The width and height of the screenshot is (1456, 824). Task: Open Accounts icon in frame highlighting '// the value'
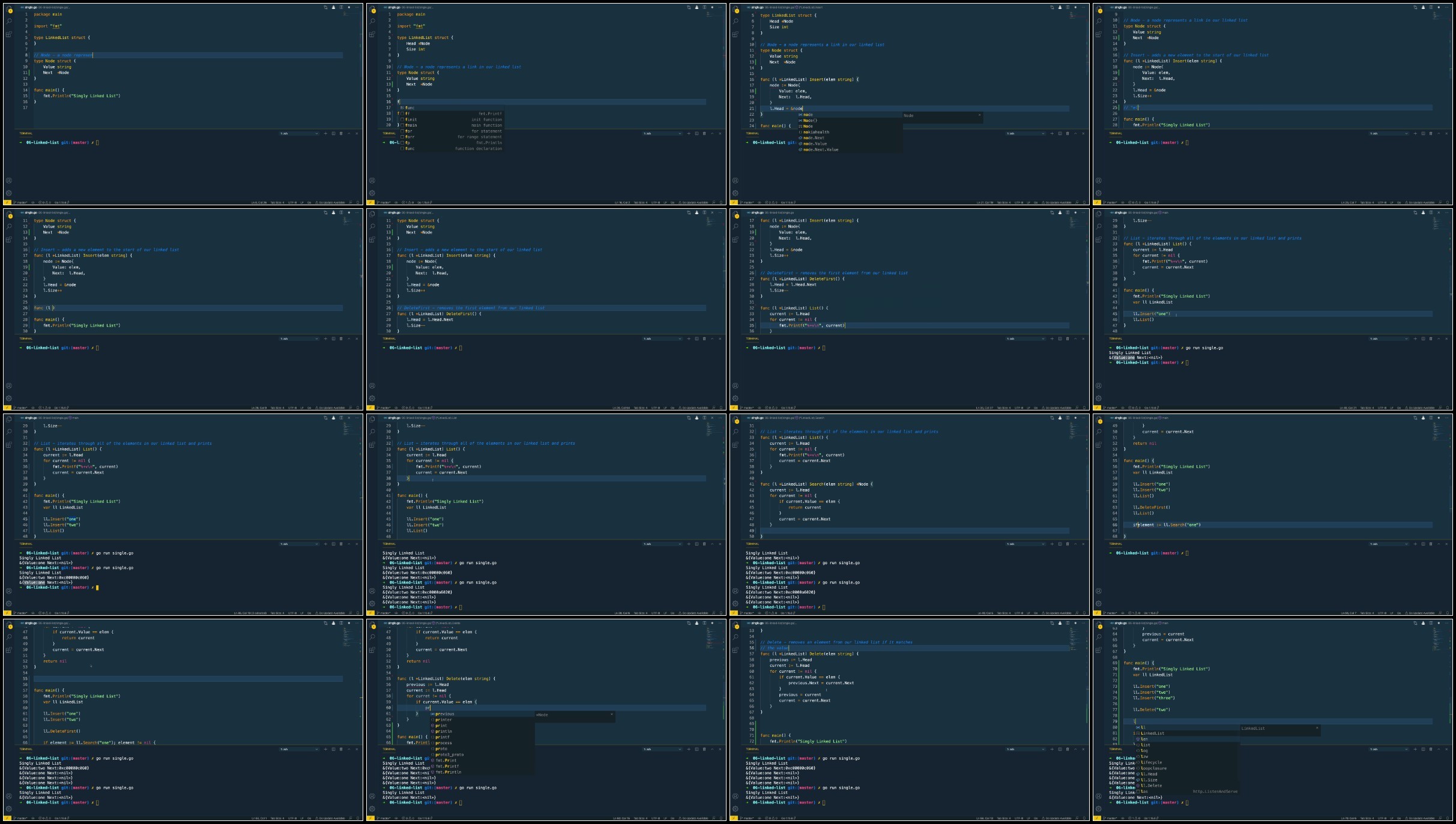(736, 796)
